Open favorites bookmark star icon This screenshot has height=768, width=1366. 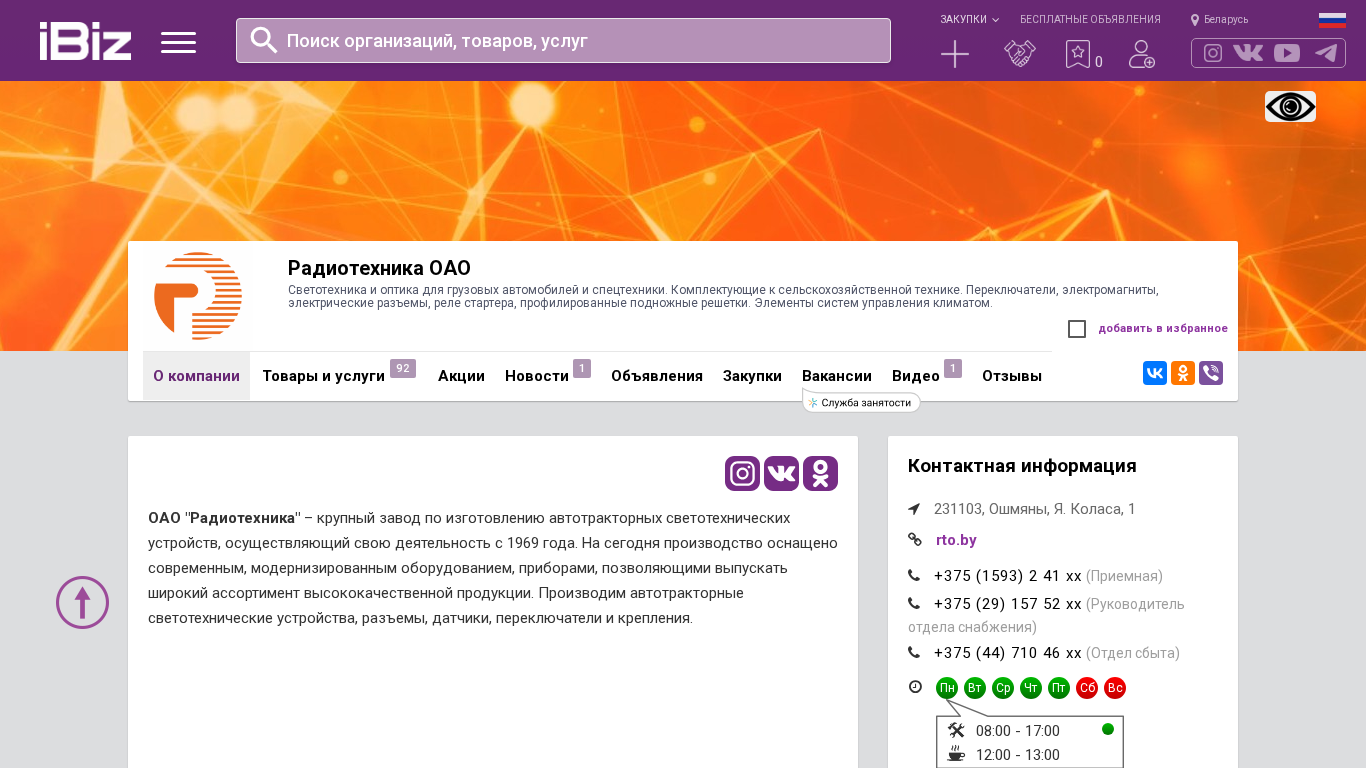pyautogui.click(x=1078, y=54)
